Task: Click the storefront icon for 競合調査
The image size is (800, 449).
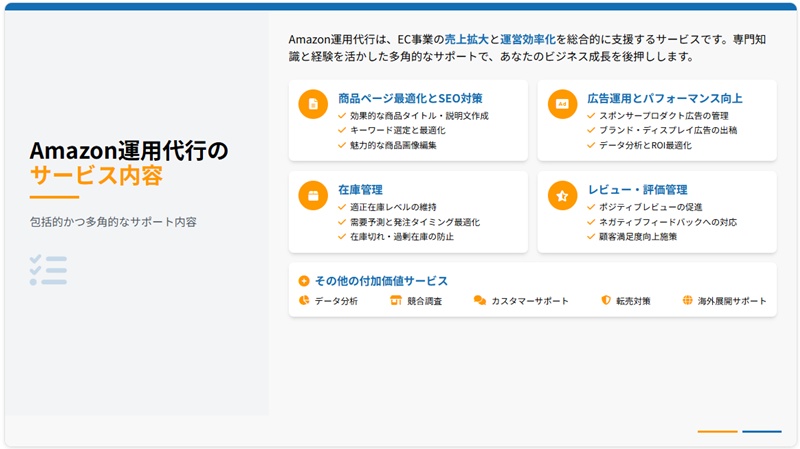Action: [x=396, y=301]
